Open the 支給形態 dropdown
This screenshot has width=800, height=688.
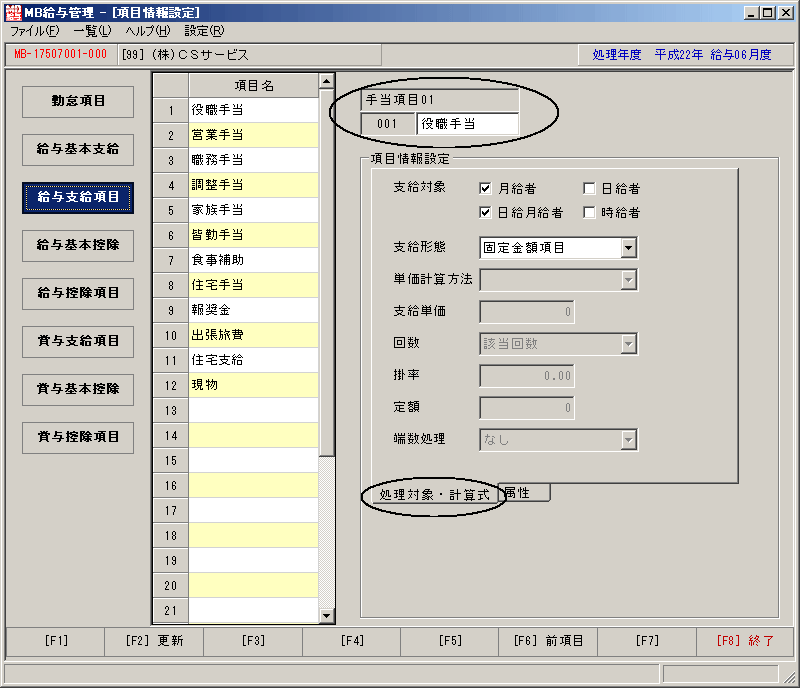click(629, 248)
